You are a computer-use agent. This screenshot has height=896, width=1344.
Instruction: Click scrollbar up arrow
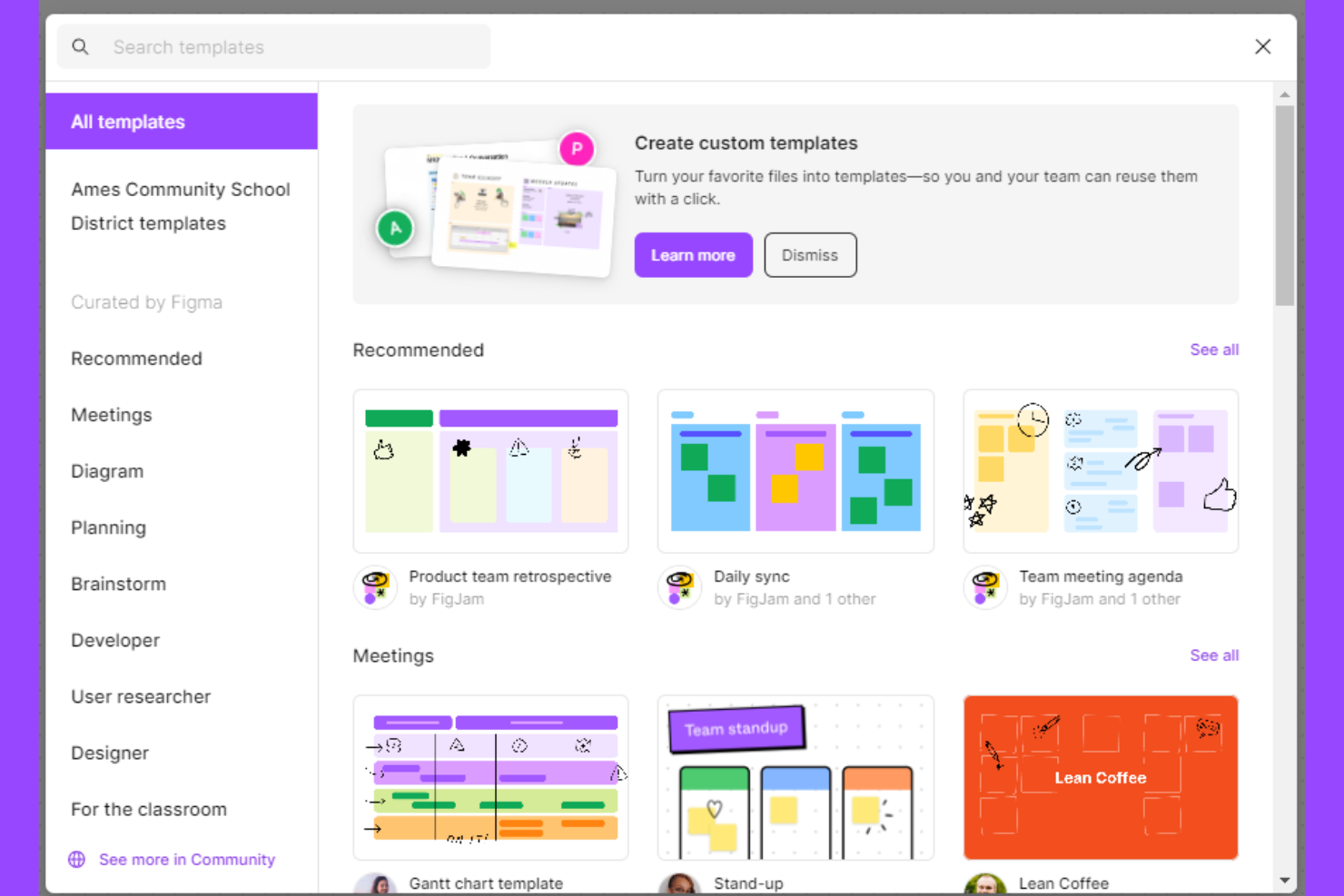(x=1284, y=94)
